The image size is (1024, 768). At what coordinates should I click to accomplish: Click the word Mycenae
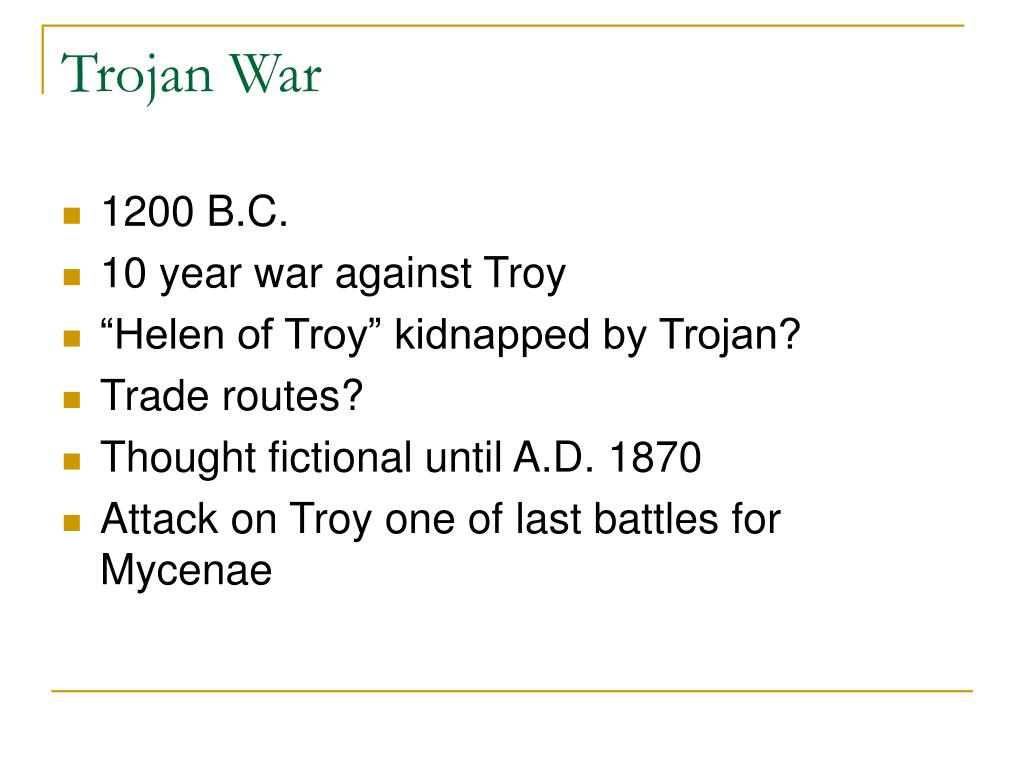pos(186,571)
